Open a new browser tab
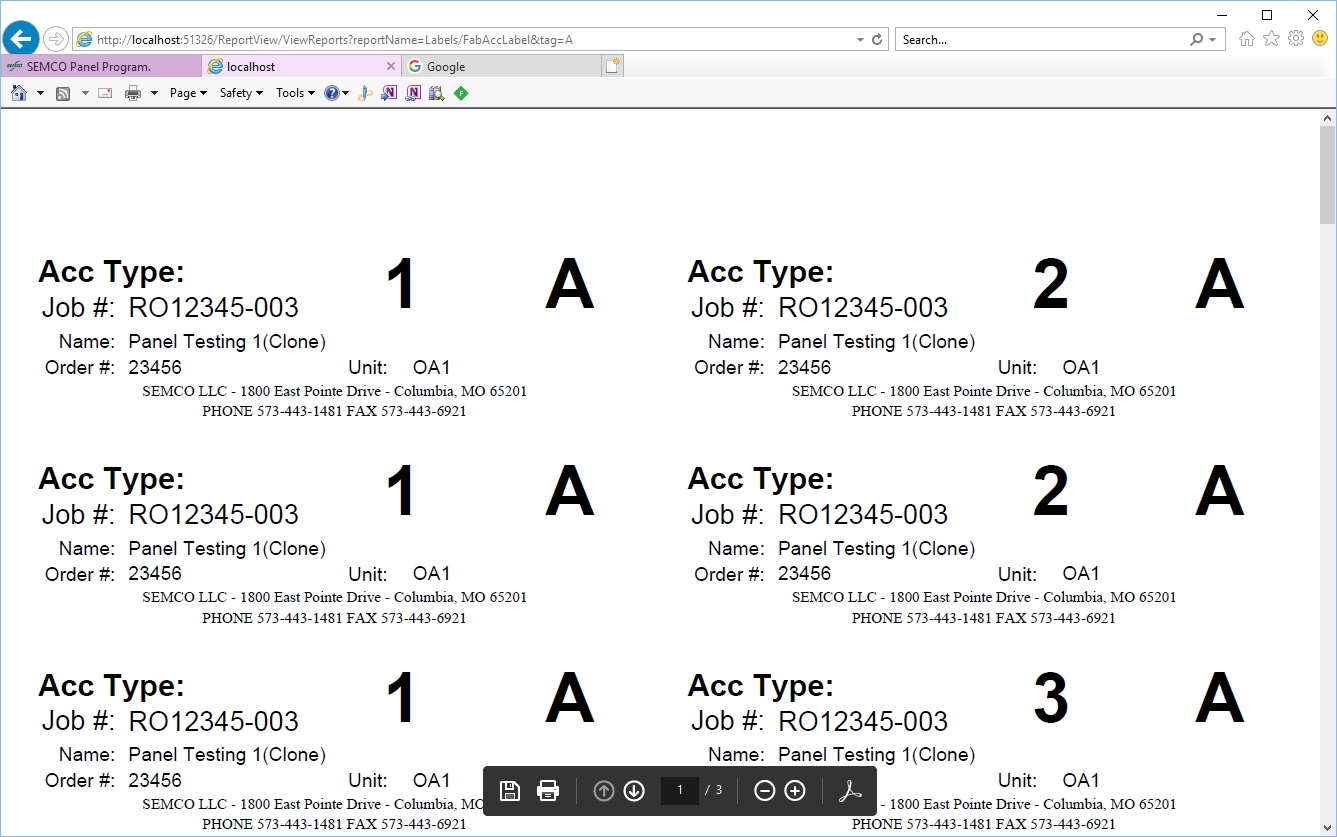This screenshot has height=837, width=1337. 612,66
